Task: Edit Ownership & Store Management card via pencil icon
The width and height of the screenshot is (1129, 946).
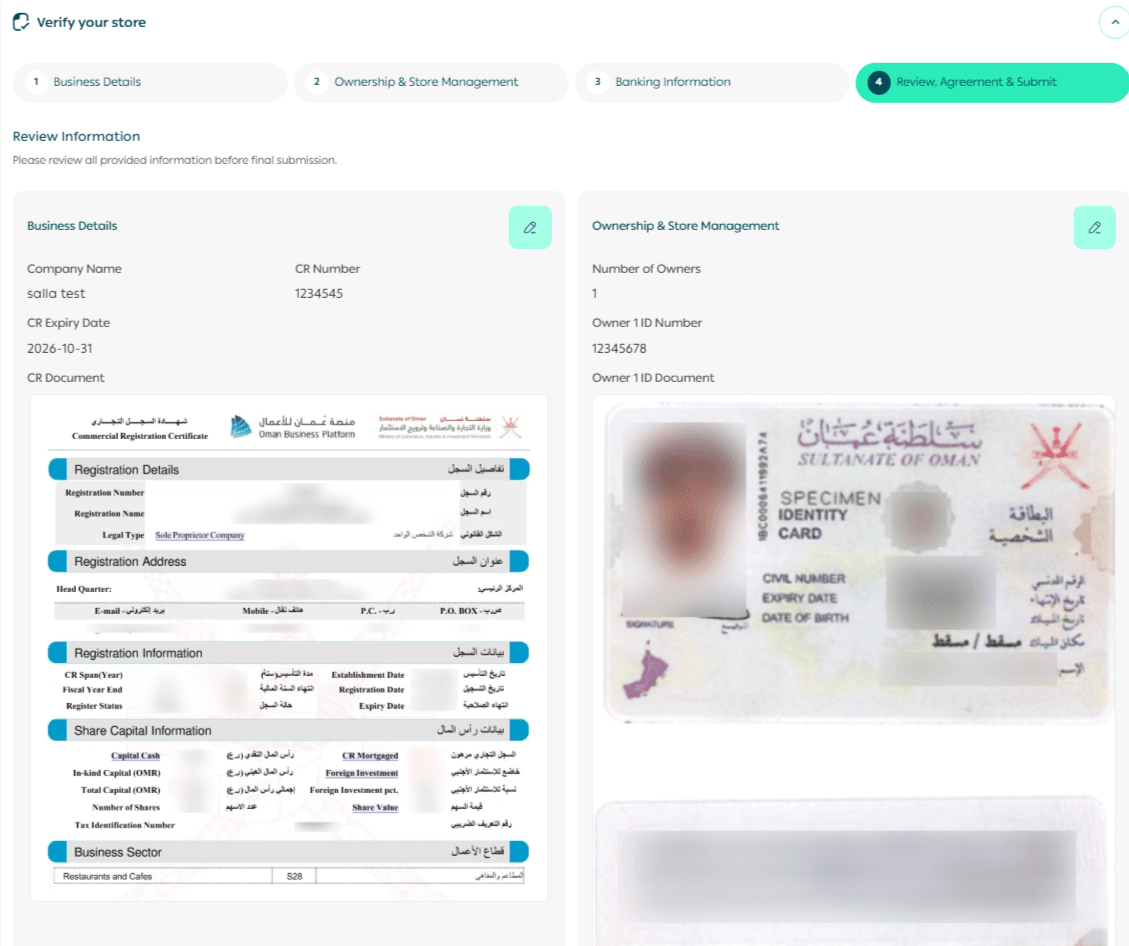Action: 1094,228
